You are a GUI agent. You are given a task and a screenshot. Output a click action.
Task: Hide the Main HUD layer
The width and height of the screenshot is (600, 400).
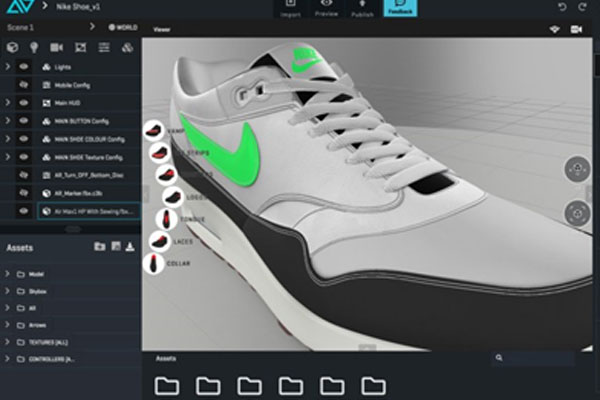click(x=22, y=102)
